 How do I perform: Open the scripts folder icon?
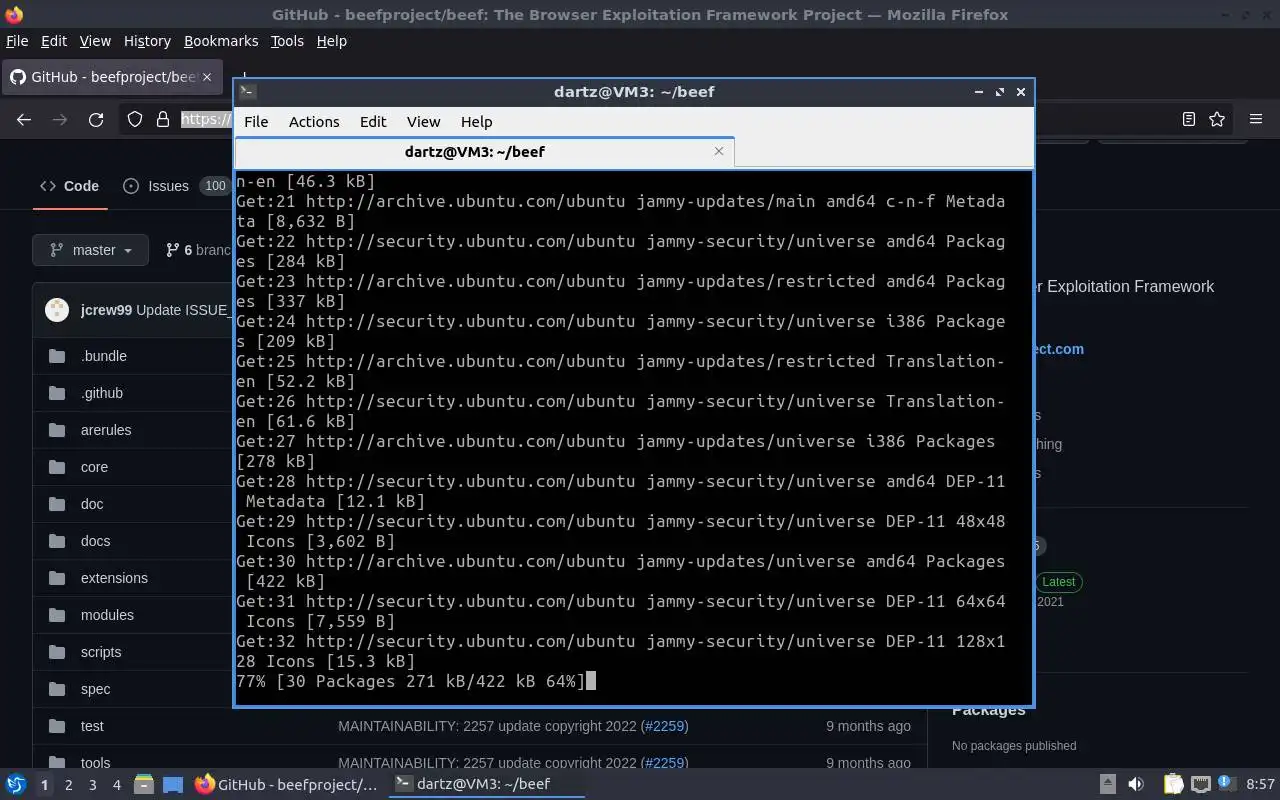tap(57, 652)
